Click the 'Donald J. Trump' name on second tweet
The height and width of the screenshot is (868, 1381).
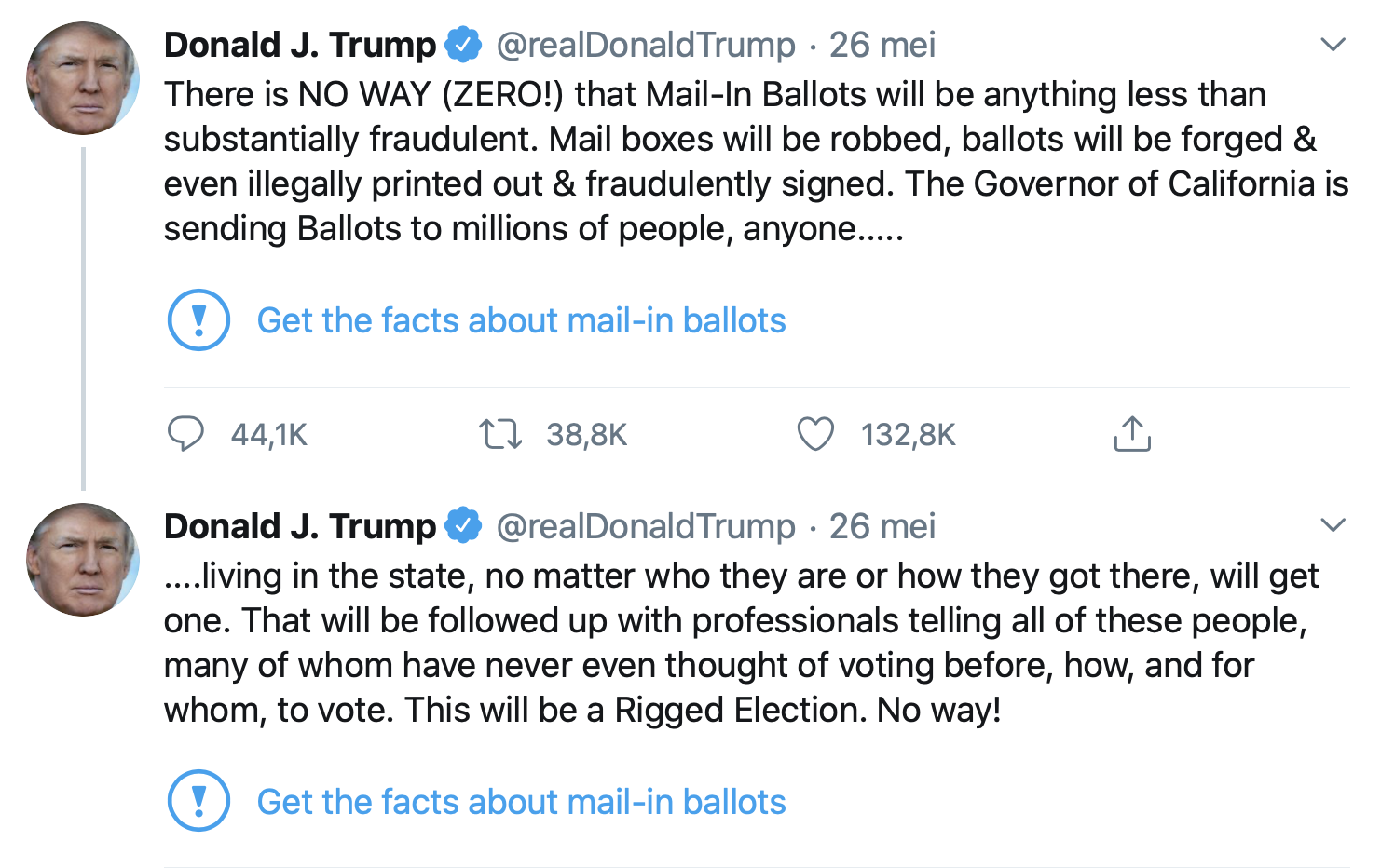pyautogui.click(x=300, y=526)
